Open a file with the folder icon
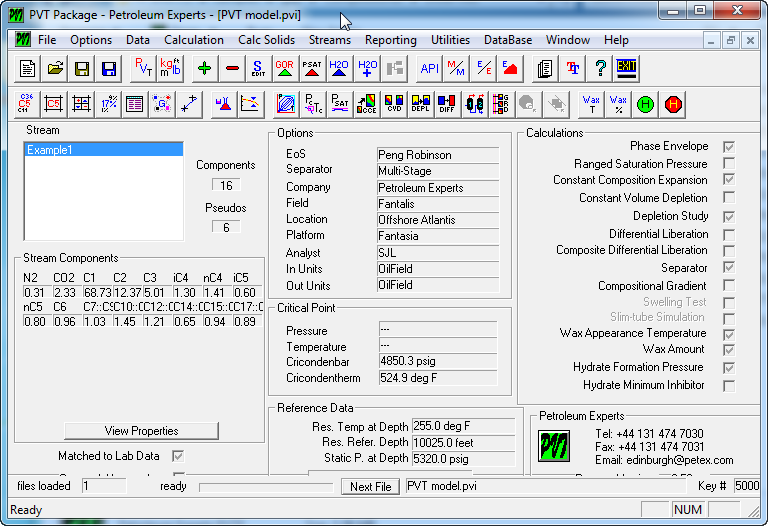The width and height of the screenshot is (768, 526). [x=55, y=69]
